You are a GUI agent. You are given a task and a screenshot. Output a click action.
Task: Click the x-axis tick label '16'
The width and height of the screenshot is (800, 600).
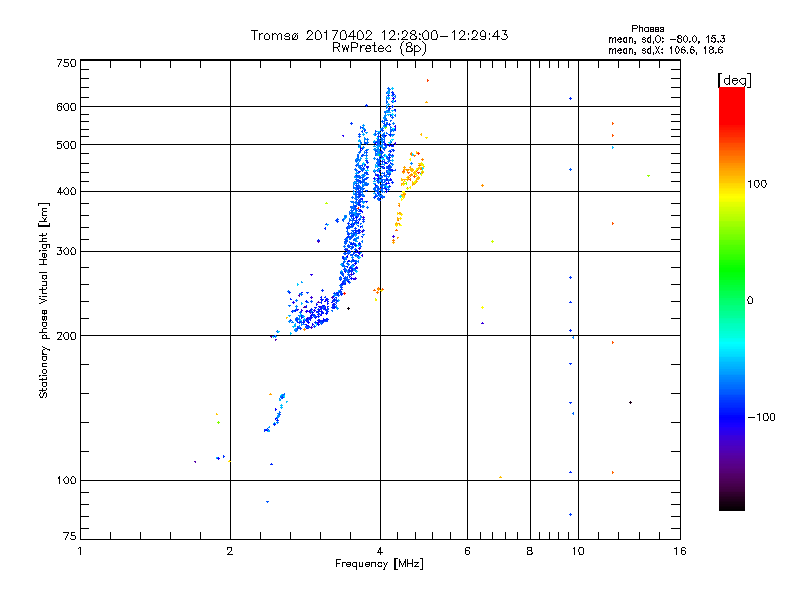click(680, 551)
